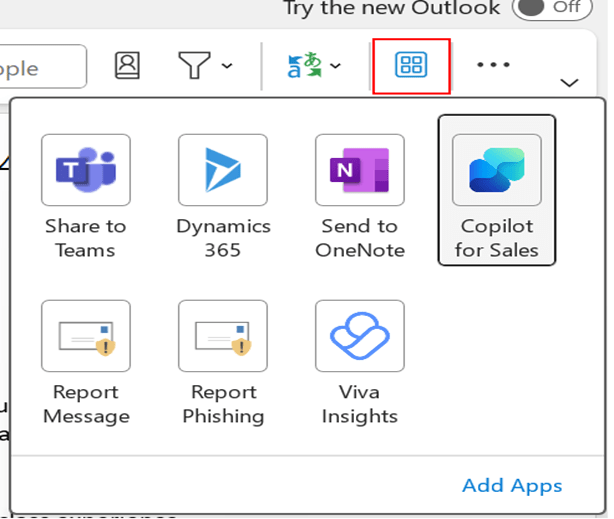
Task: Click the "Try the new Outlook" text
Action: click(x=391, y=9)
